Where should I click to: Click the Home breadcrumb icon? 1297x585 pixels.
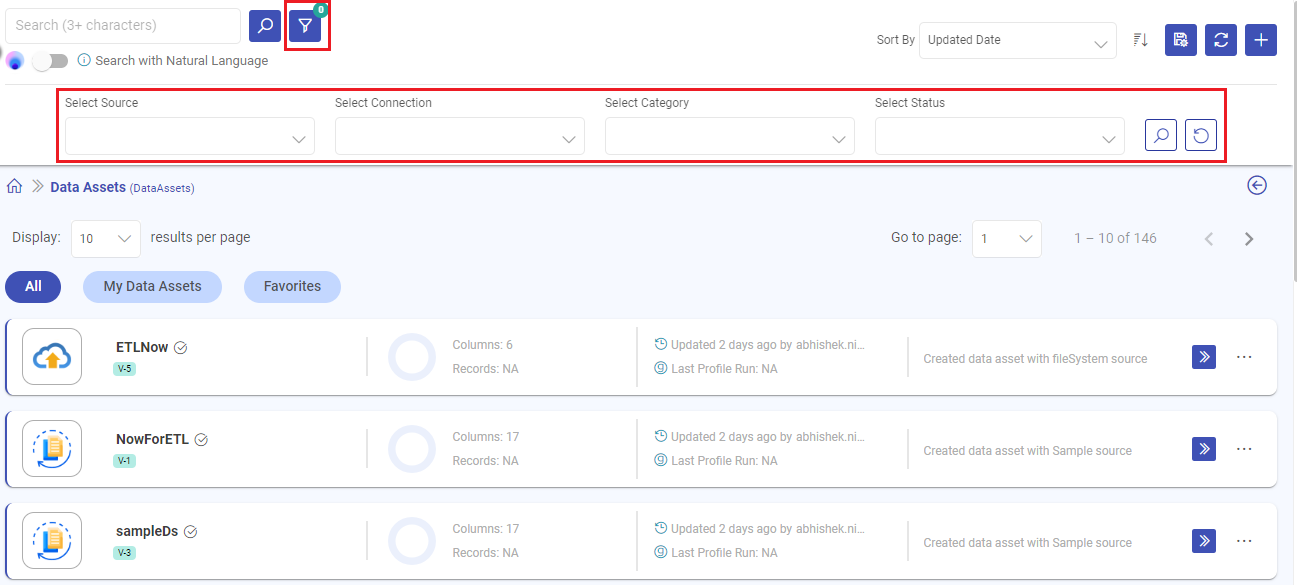pyautogui.click(x=14, y=185)
